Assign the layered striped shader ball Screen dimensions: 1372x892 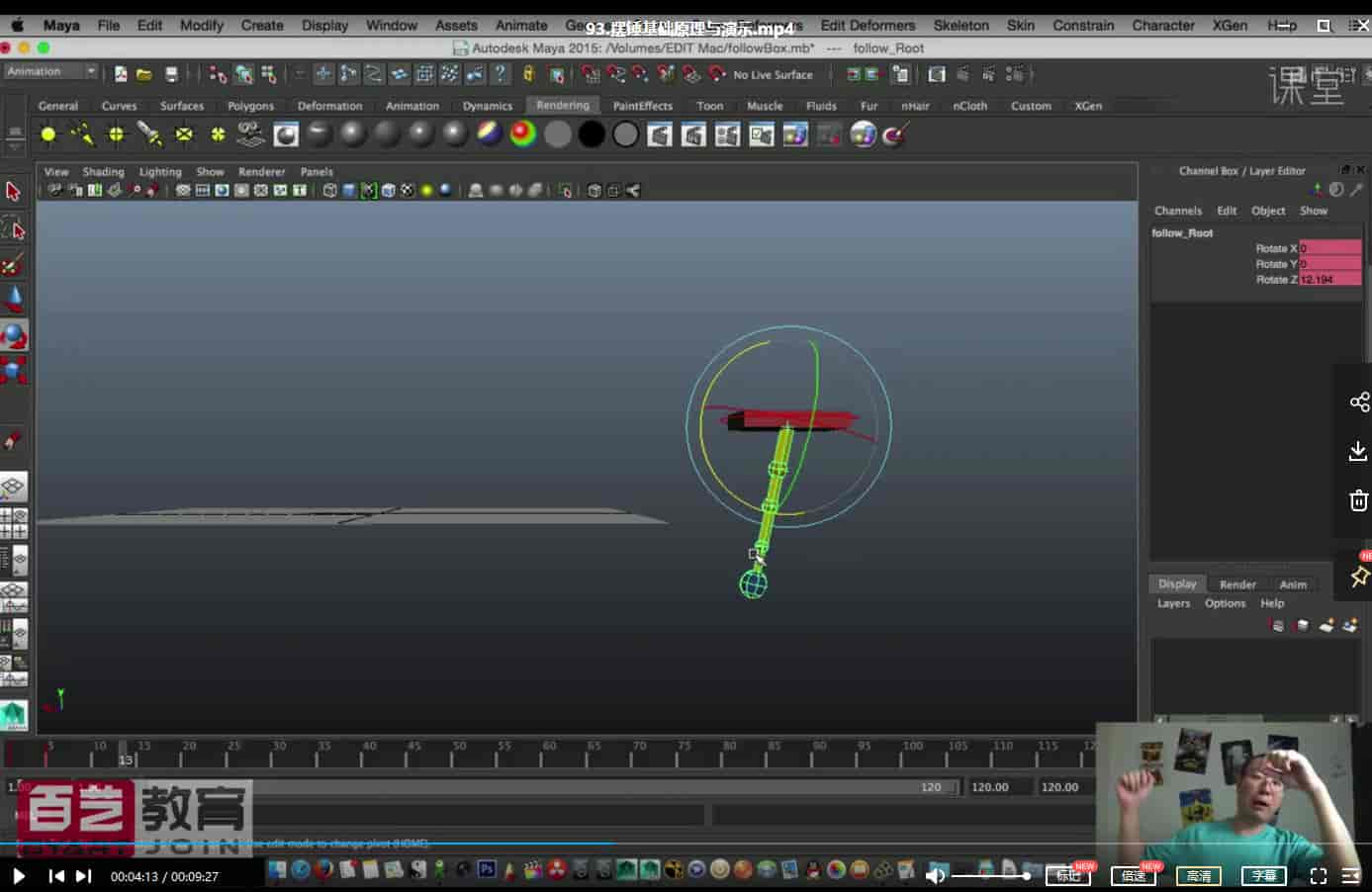490,134
